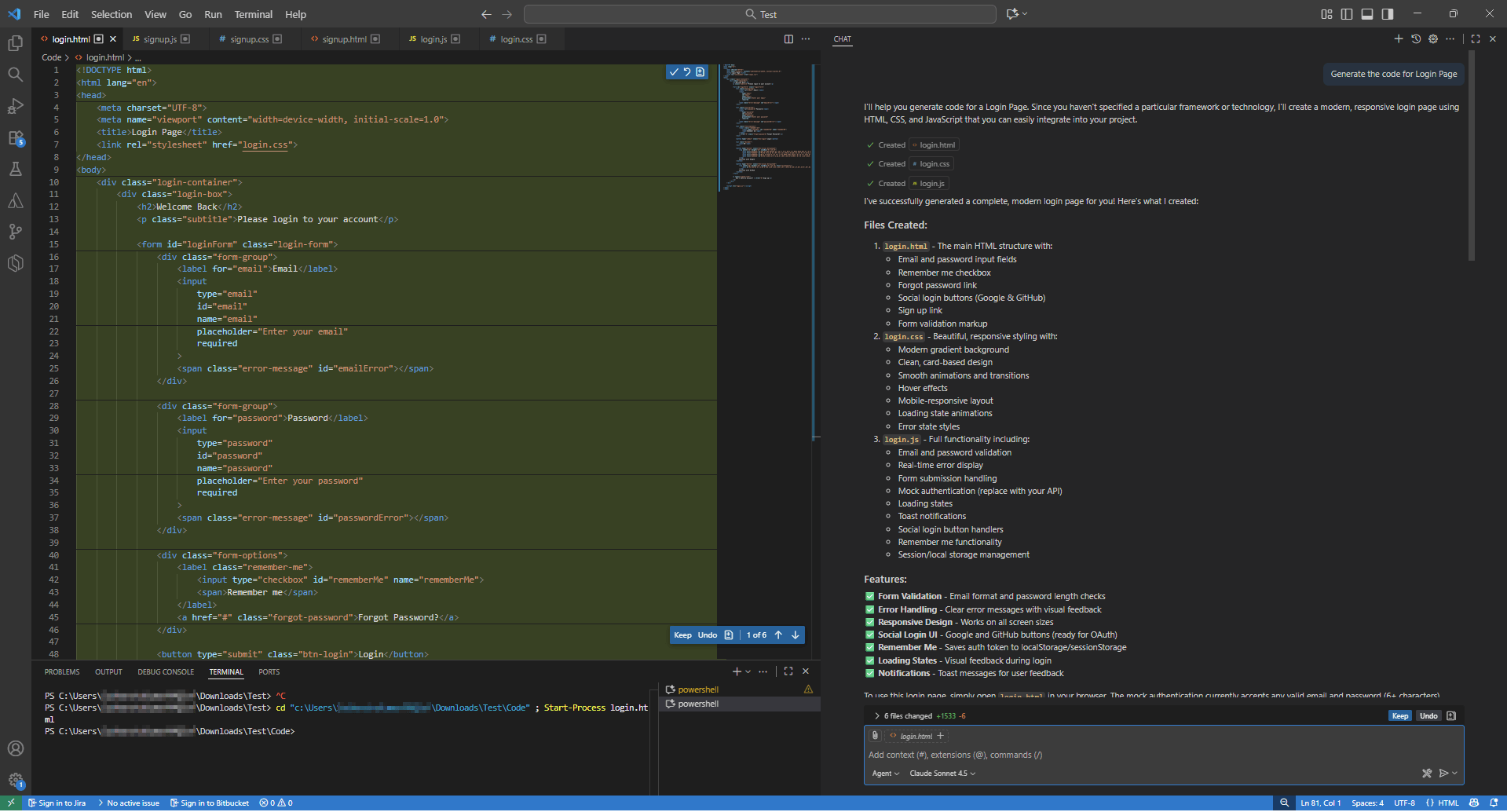Open send options chevron next to send arrow
The width and height of the screenshot is (1507, 812).
pos(1454,773)
